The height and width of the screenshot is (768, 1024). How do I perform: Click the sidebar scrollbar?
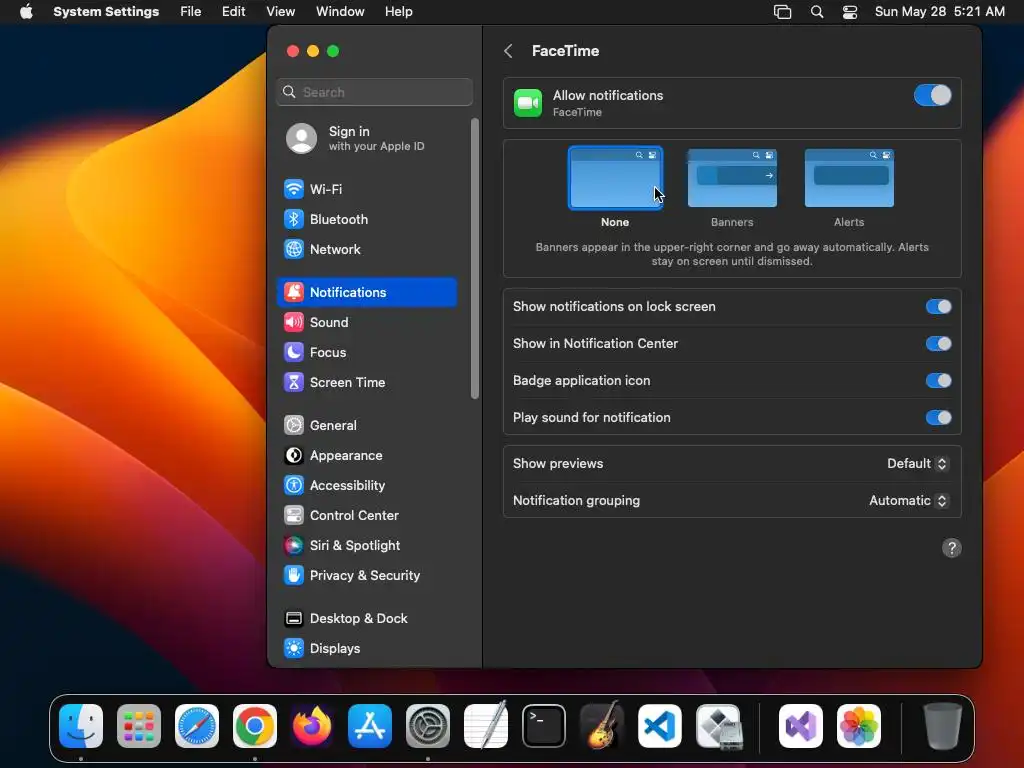475,259
